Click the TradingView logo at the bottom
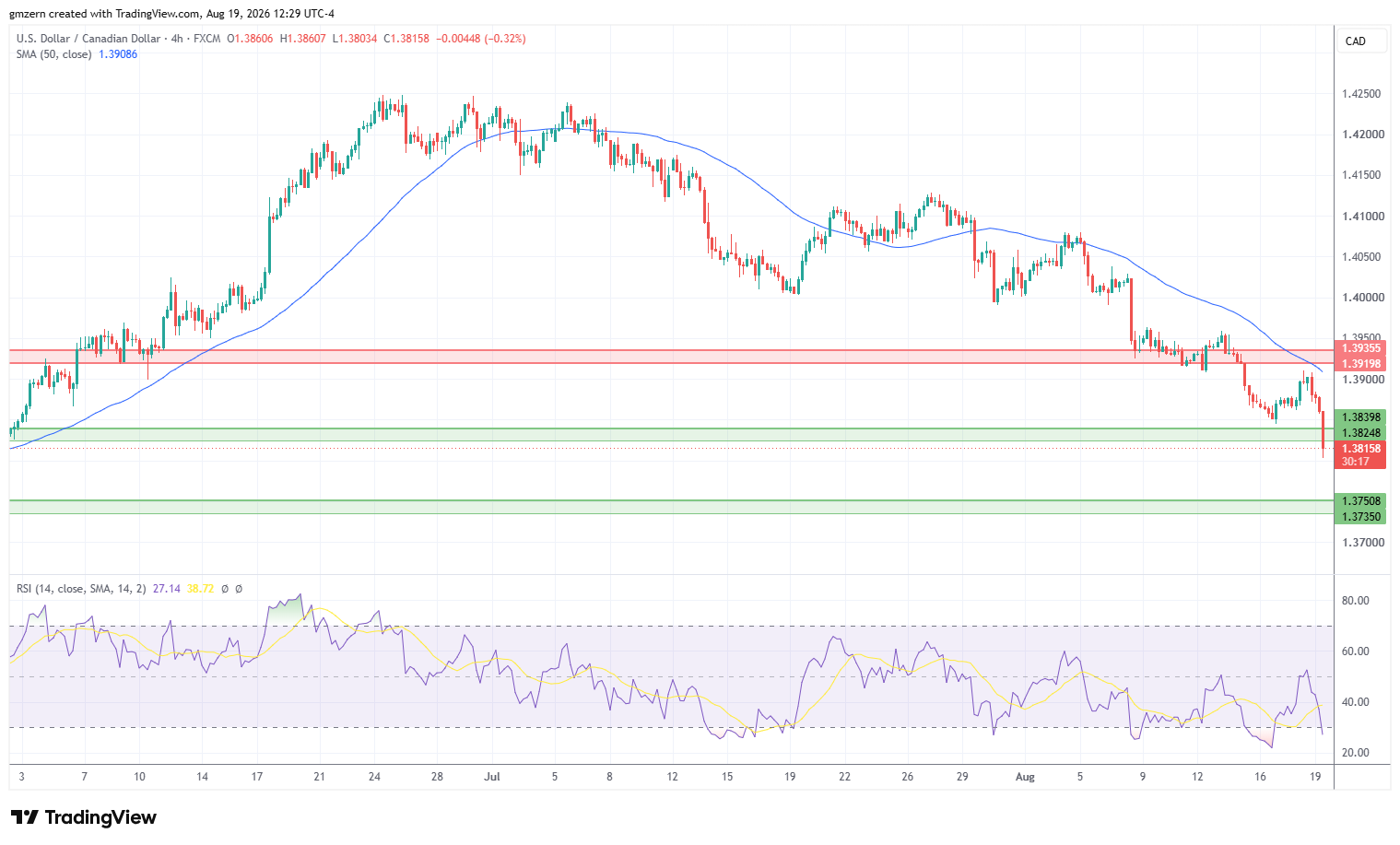This screenshot has height=845, width=1400. [x=84, y=817]
